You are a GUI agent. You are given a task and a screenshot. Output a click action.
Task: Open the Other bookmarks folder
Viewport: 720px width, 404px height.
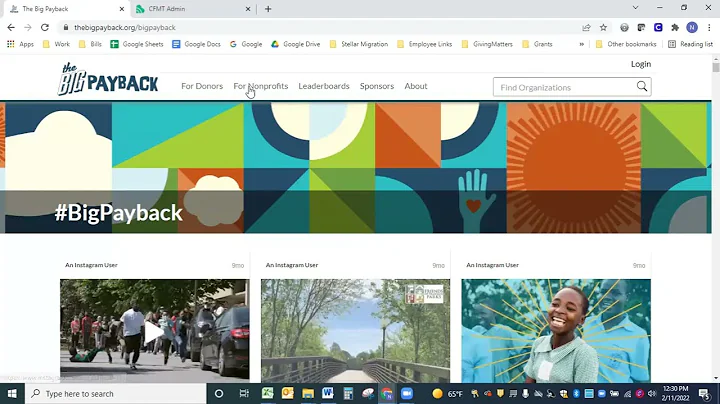[626, 44]
